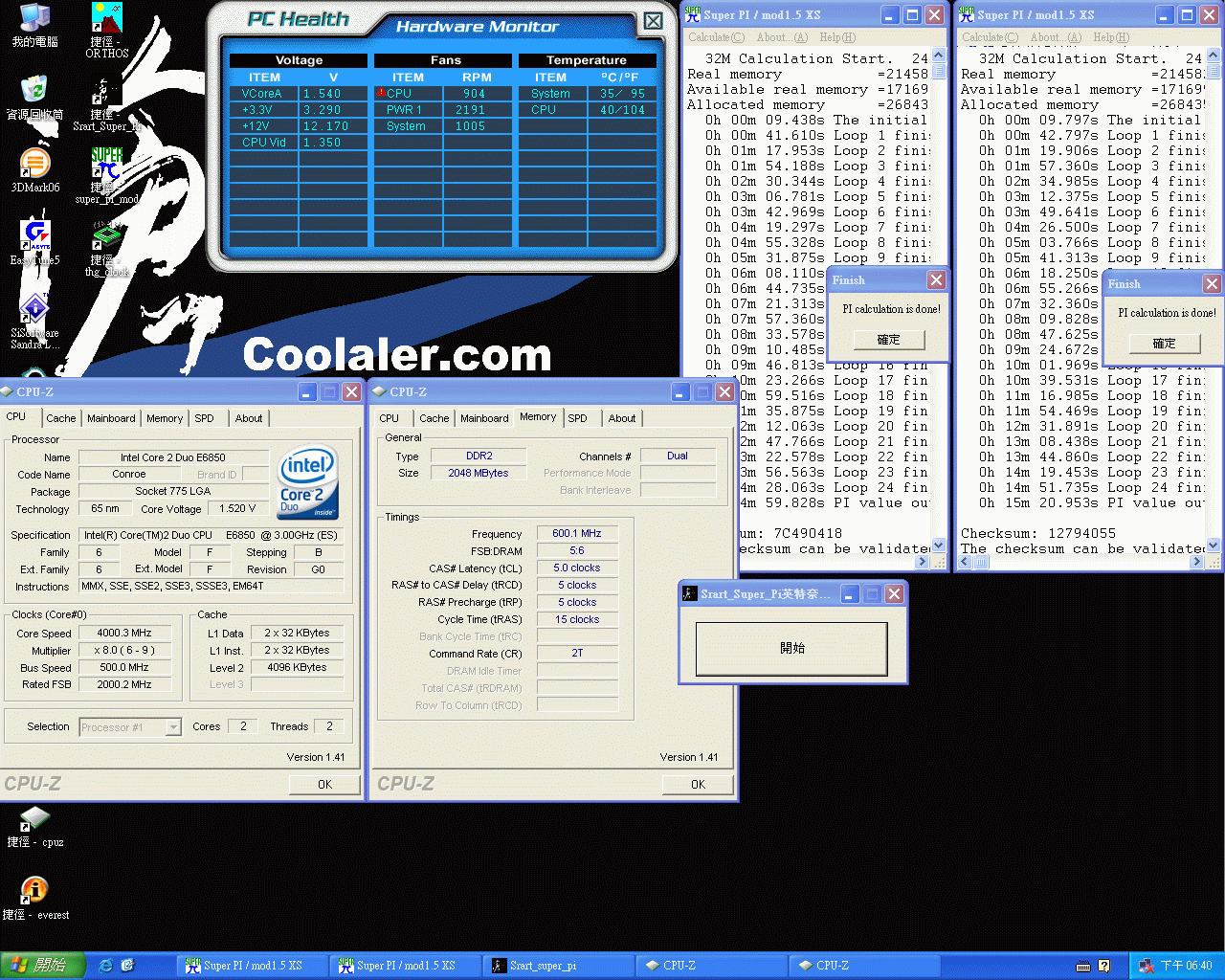Open the 我的電腦 desktop icon
The image size is (1225, 980).
coord(34,25)
